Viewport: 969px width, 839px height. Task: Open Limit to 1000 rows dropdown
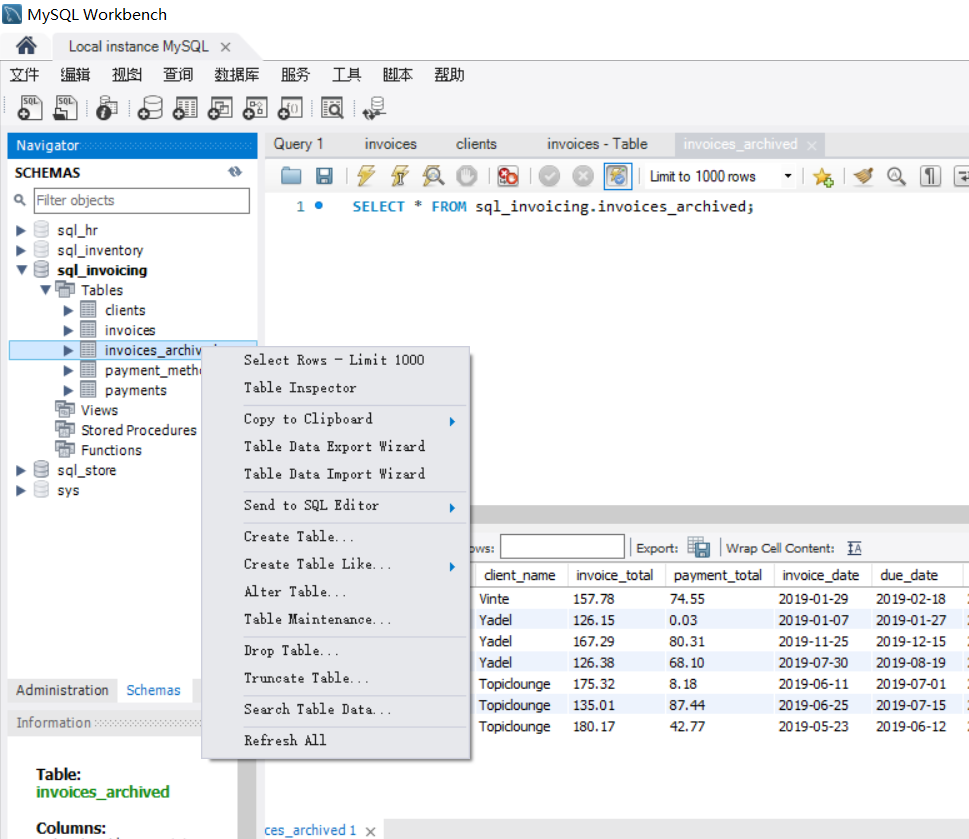[x=788, y=177]
